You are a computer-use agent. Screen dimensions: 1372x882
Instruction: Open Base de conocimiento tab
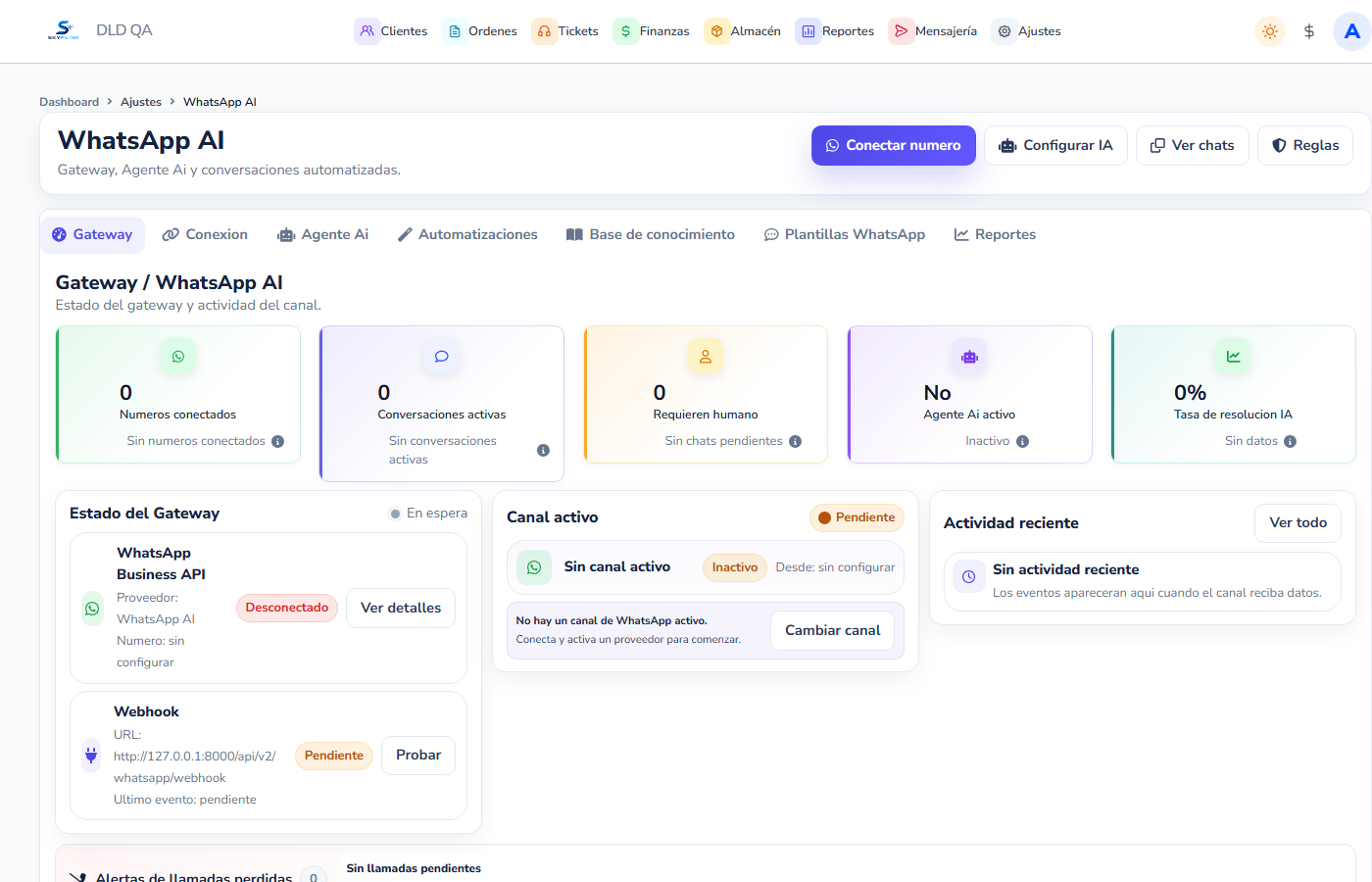click(x=651, y=235)
